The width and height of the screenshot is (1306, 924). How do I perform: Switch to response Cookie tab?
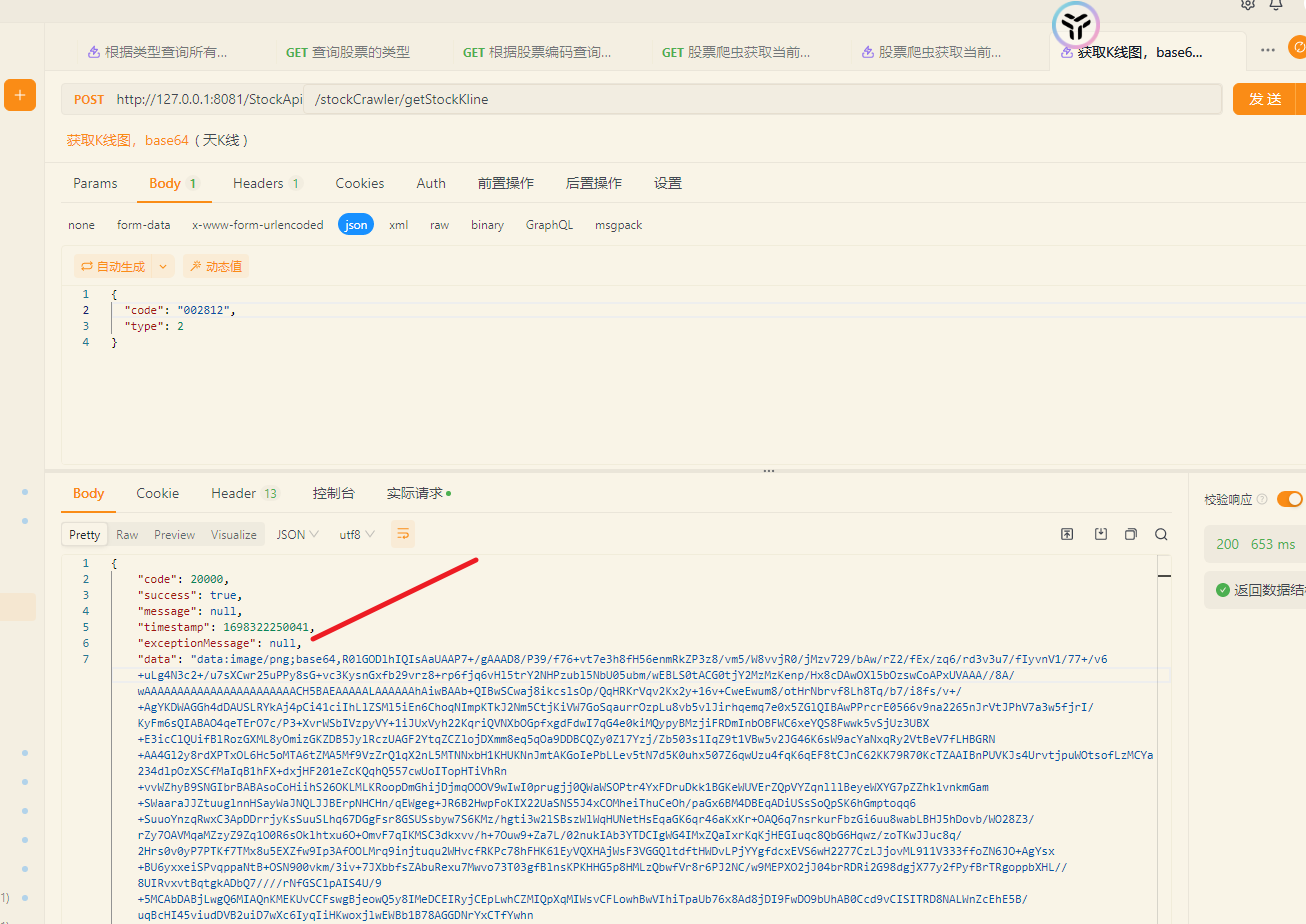158,493
